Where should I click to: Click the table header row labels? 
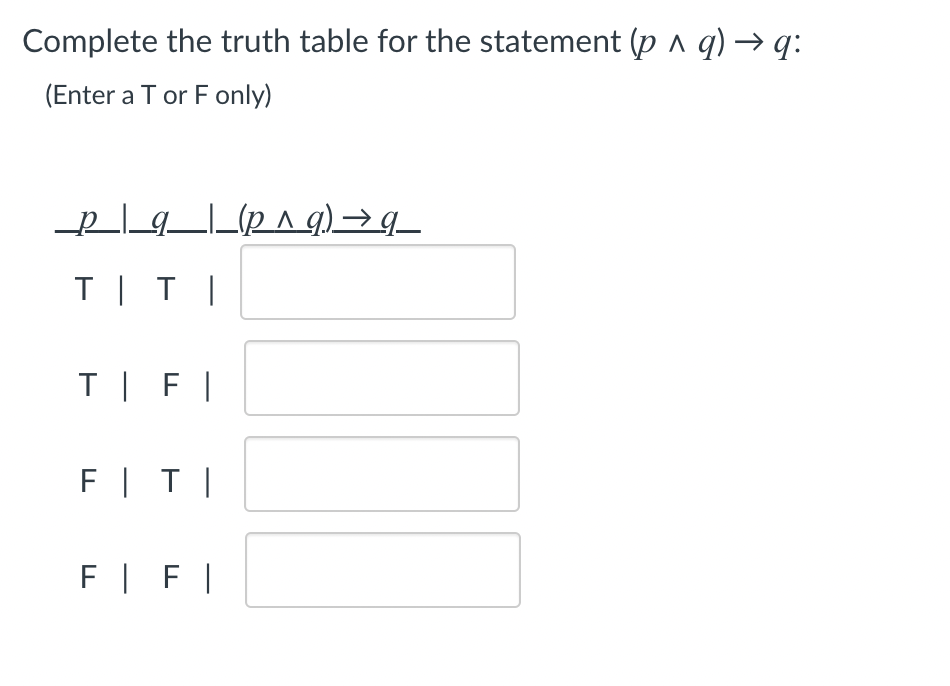click(238, 220)
